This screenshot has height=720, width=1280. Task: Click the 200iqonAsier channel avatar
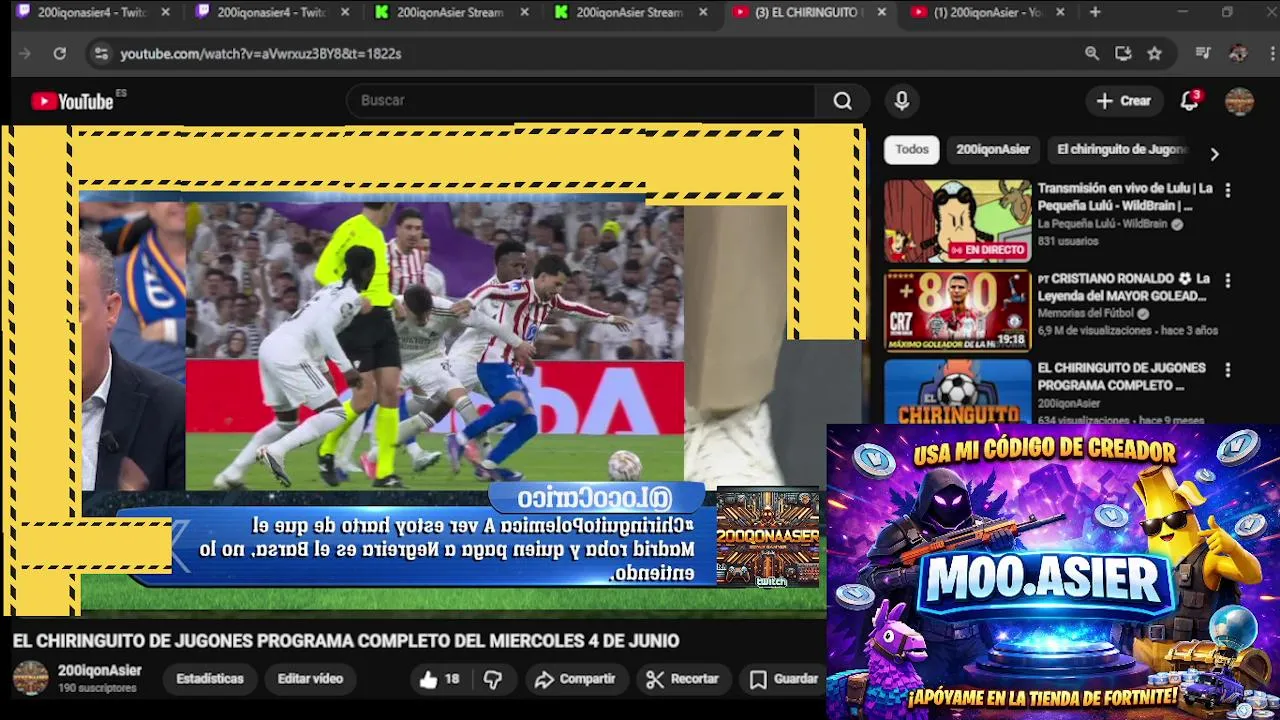click(x=30, y=678)
